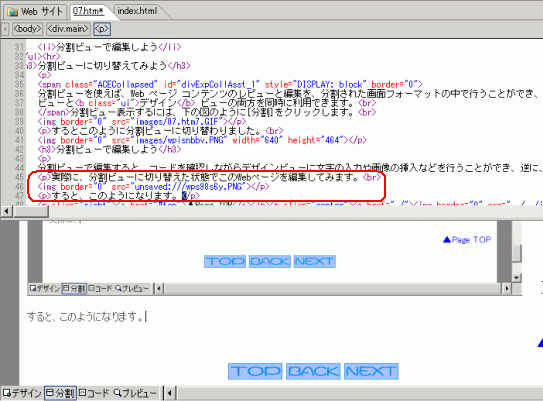This screenshot has height=401, width=543.
Task: Click code line 45 starting with 実際に、分割ビュー
Action: 209,177
